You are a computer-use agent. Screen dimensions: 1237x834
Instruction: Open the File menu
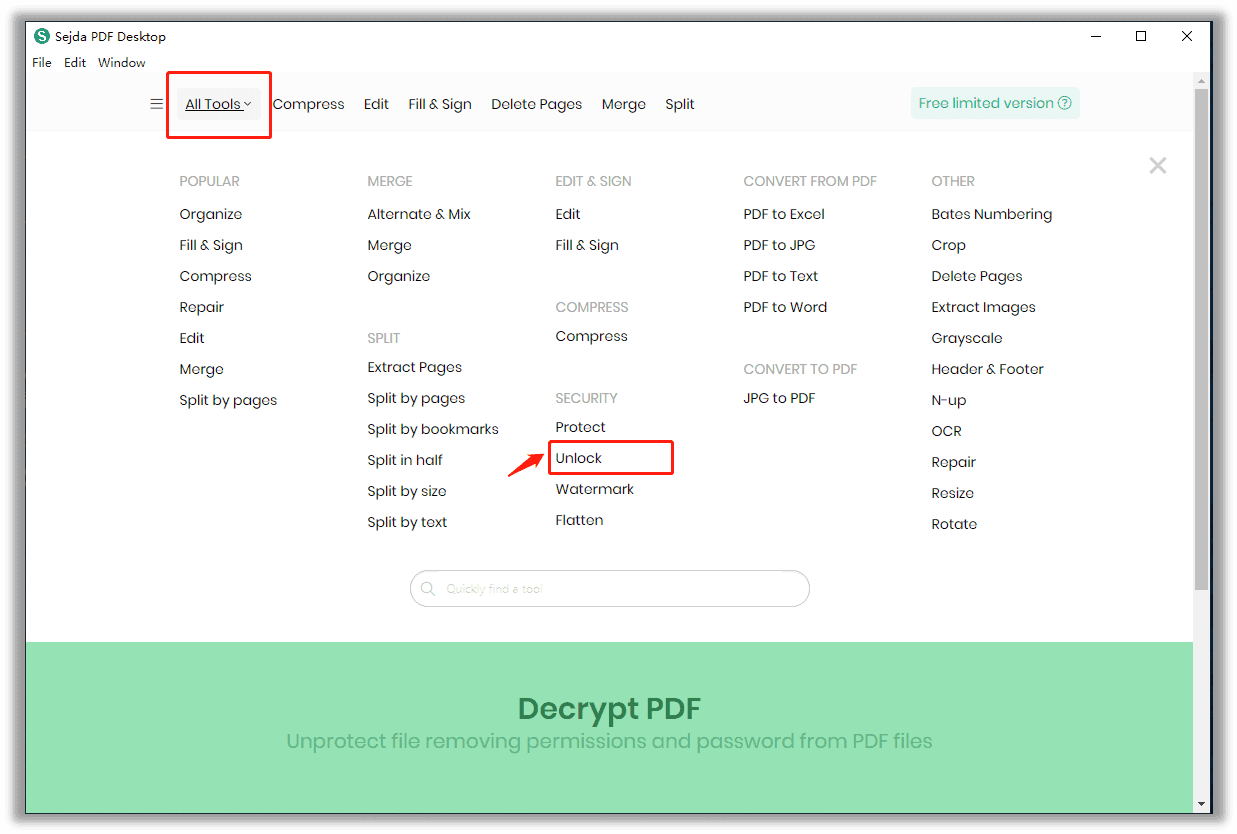(42, 63)
